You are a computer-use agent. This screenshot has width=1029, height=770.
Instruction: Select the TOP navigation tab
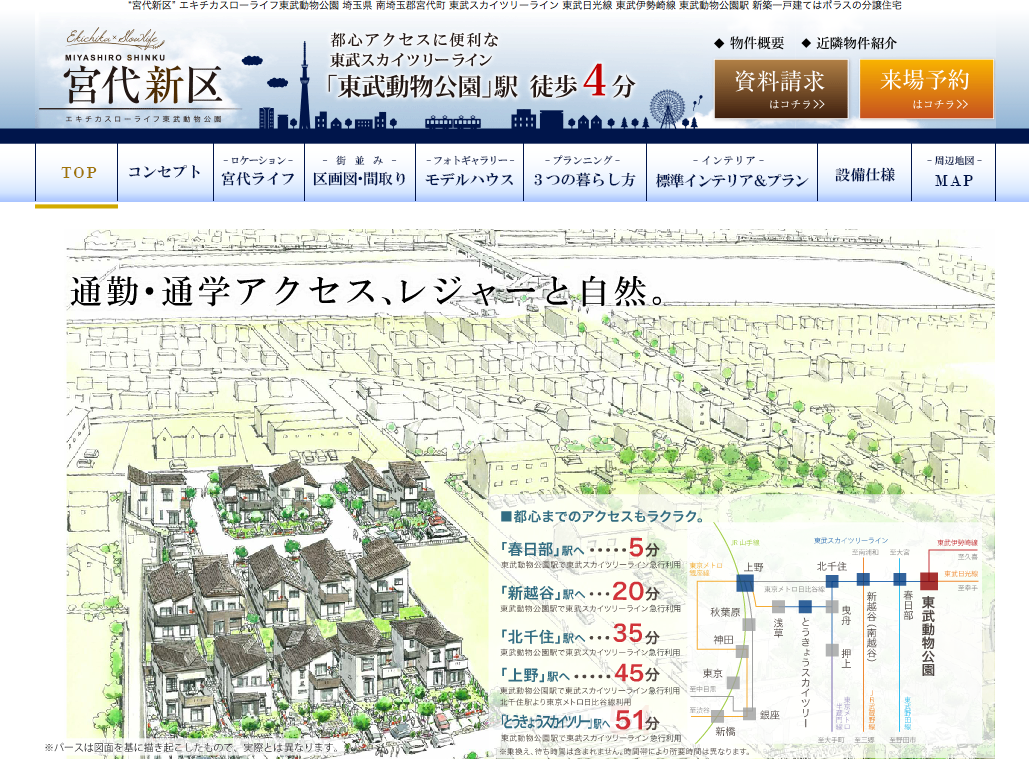[x=77, y=172]
